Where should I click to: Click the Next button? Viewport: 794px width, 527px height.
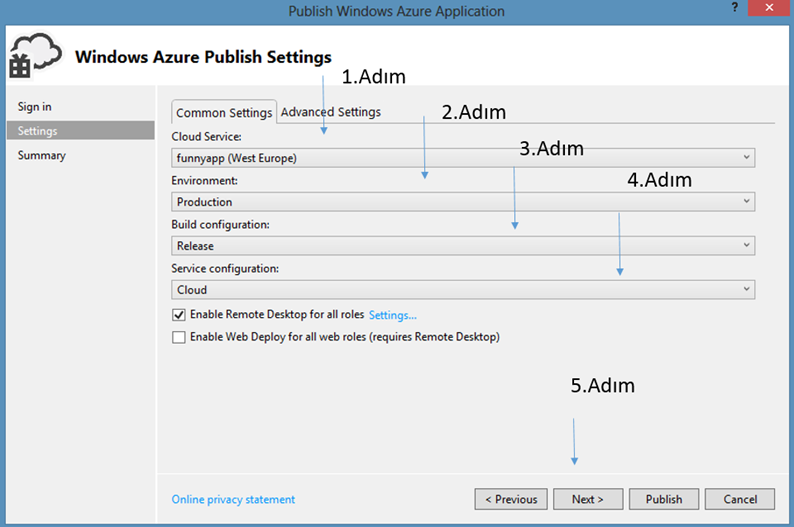[x=588, y=499]
